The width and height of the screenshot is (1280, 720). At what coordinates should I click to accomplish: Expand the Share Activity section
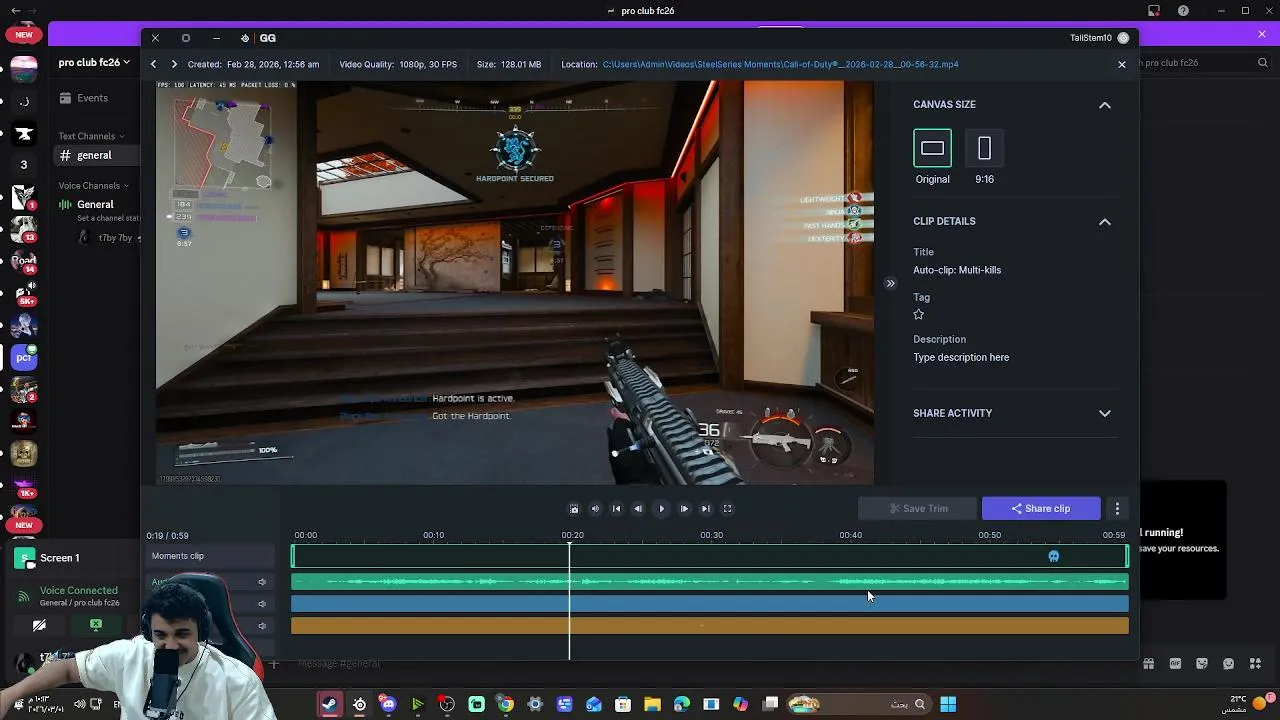tap(1105, 413)
